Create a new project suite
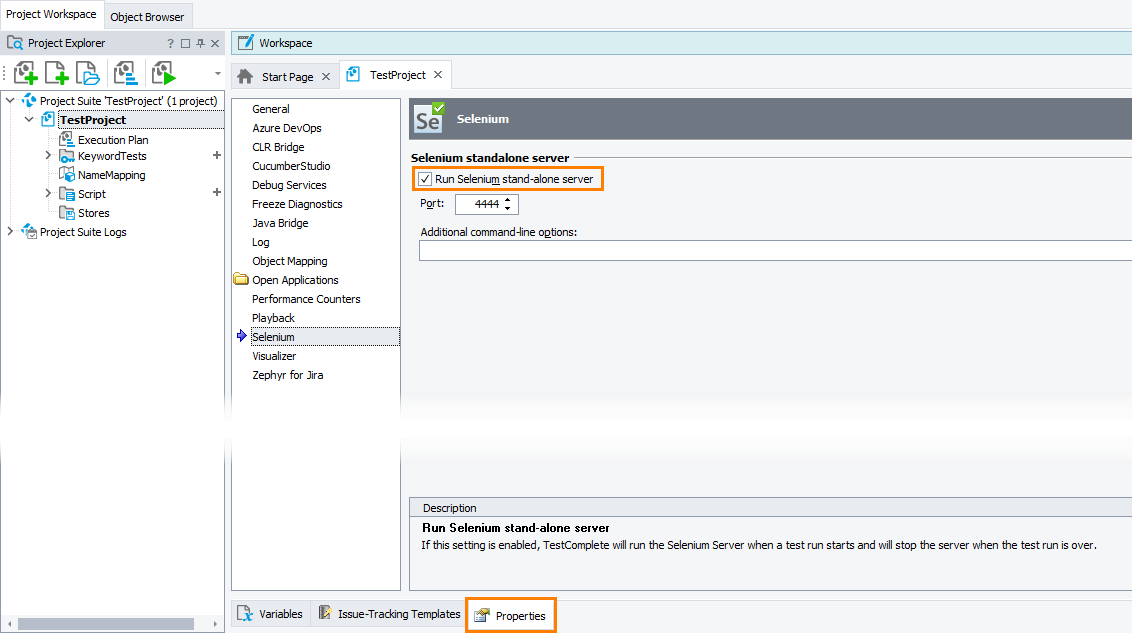Image resolution: width=1132 pixels, height=633 pixels. pyautogui.click(x=25, y=72)
